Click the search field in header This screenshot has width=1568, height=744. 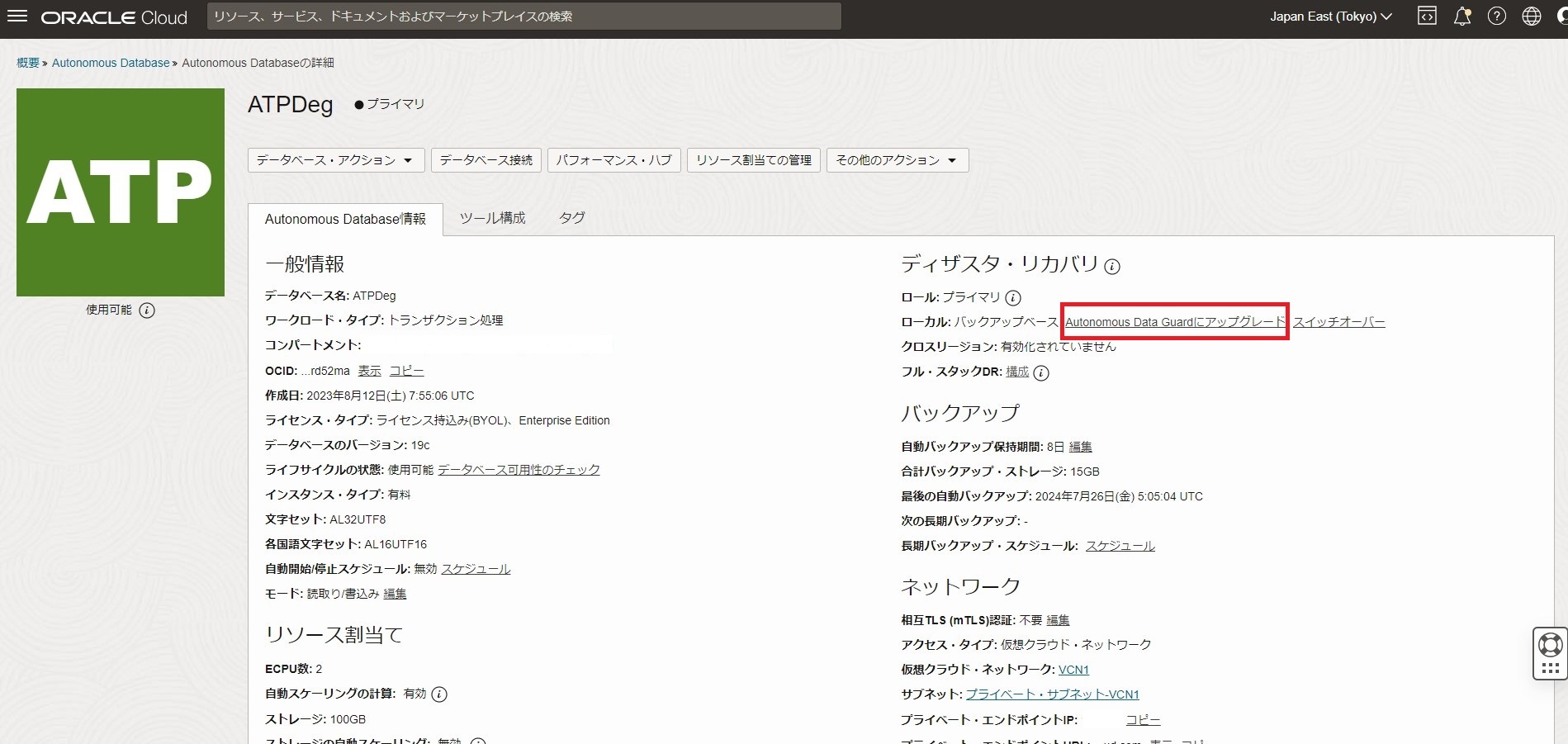523,17
